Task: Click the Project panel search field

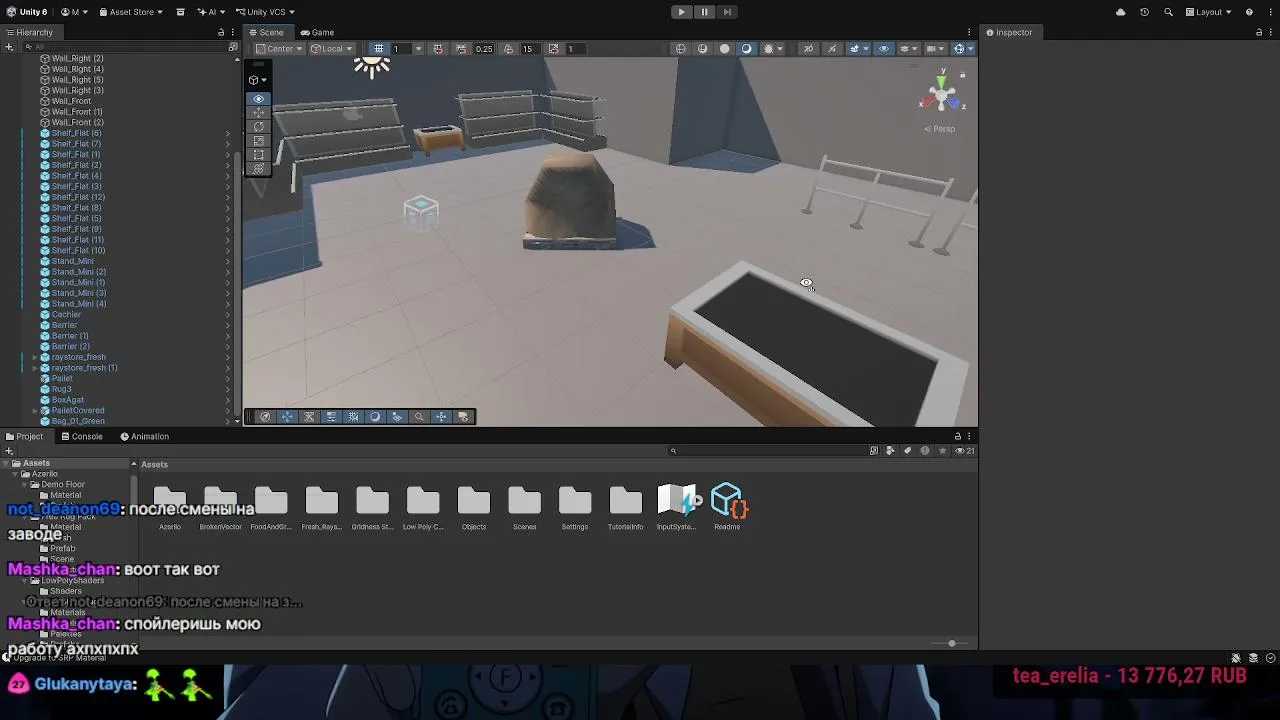Action: click(x=768, y=450)
